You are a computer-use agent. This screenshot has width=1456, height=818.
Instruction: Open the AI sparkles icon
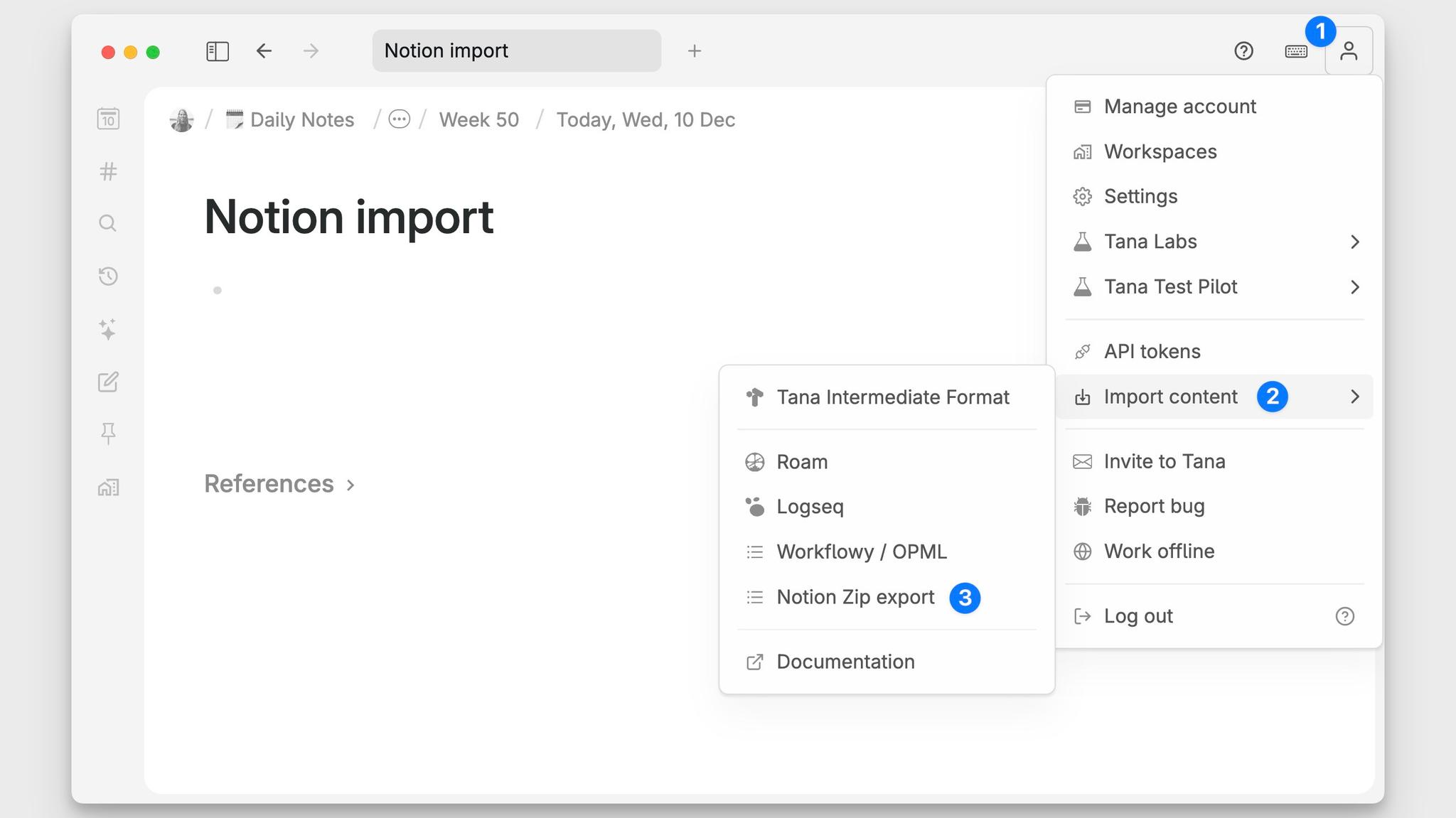[108, 329]
